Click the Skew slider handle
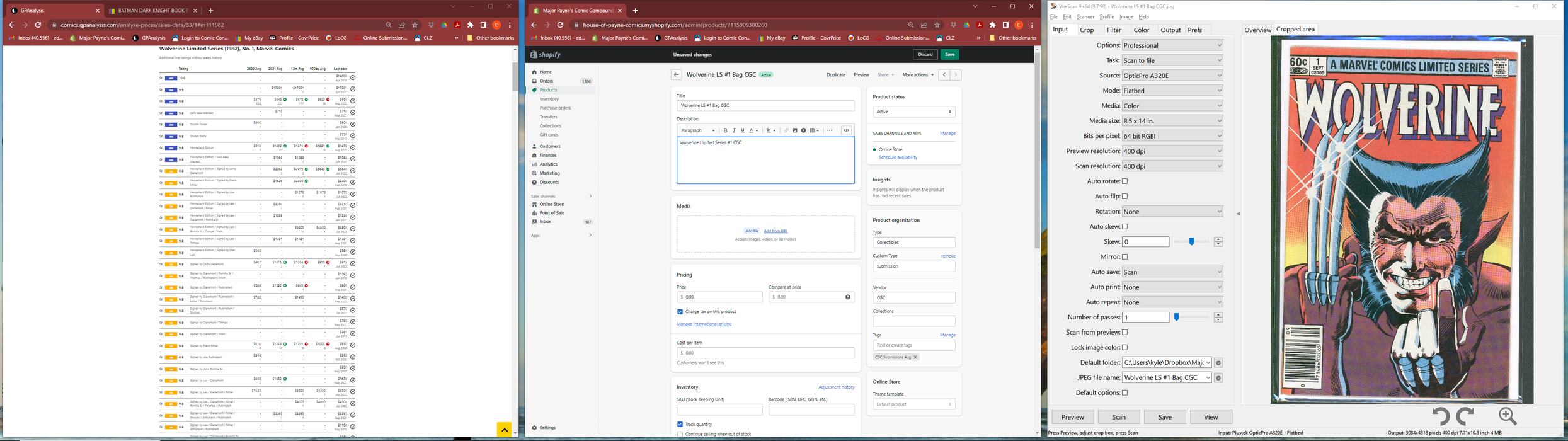Screen dimensions: 1568x441 1191,241
